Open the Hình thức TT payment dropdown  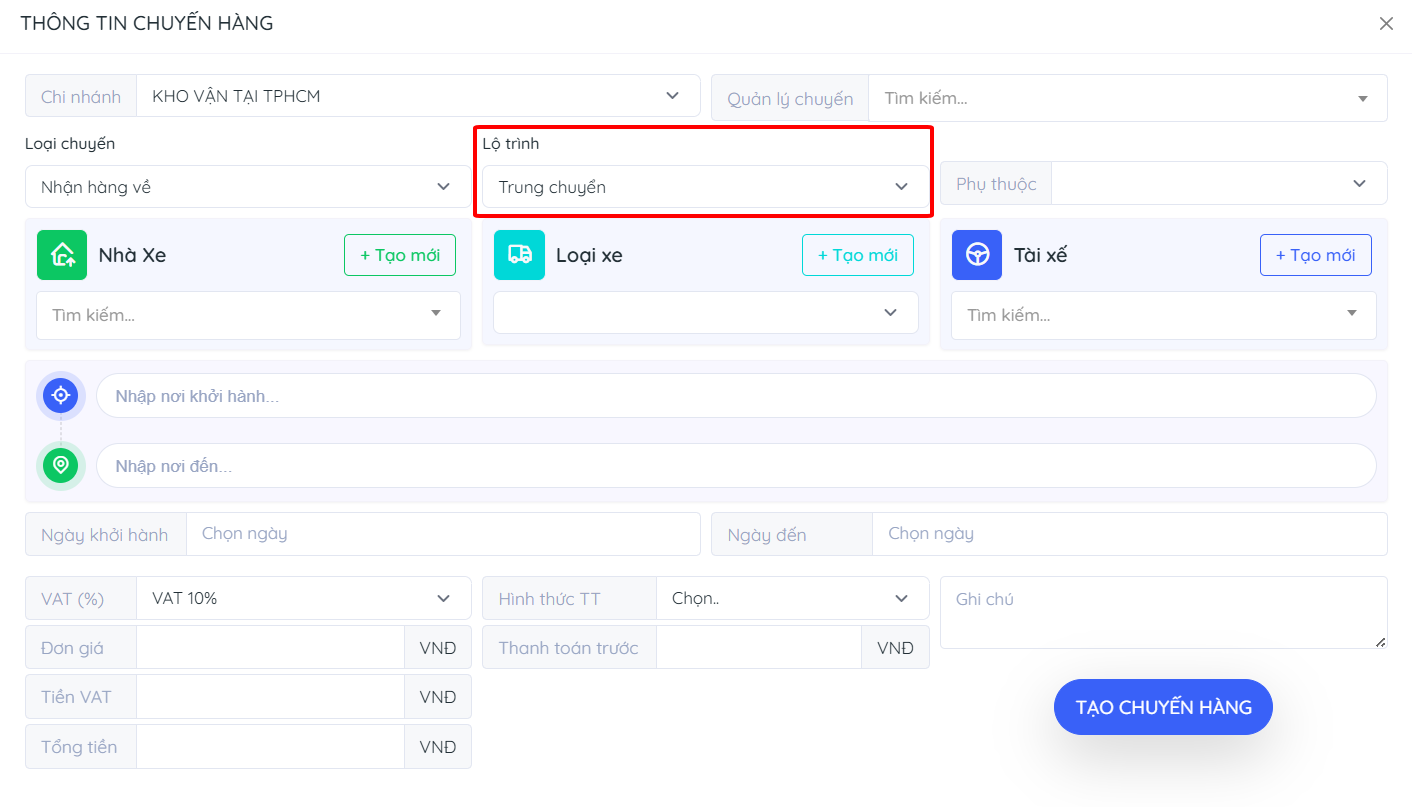(791, 598)
